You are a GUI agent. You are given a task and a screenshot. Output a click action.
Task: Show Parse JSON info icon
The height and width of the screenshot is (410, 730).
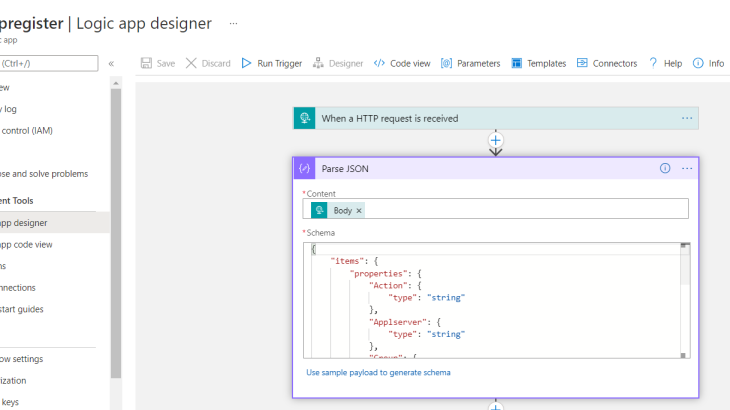(x=665, y=168)
